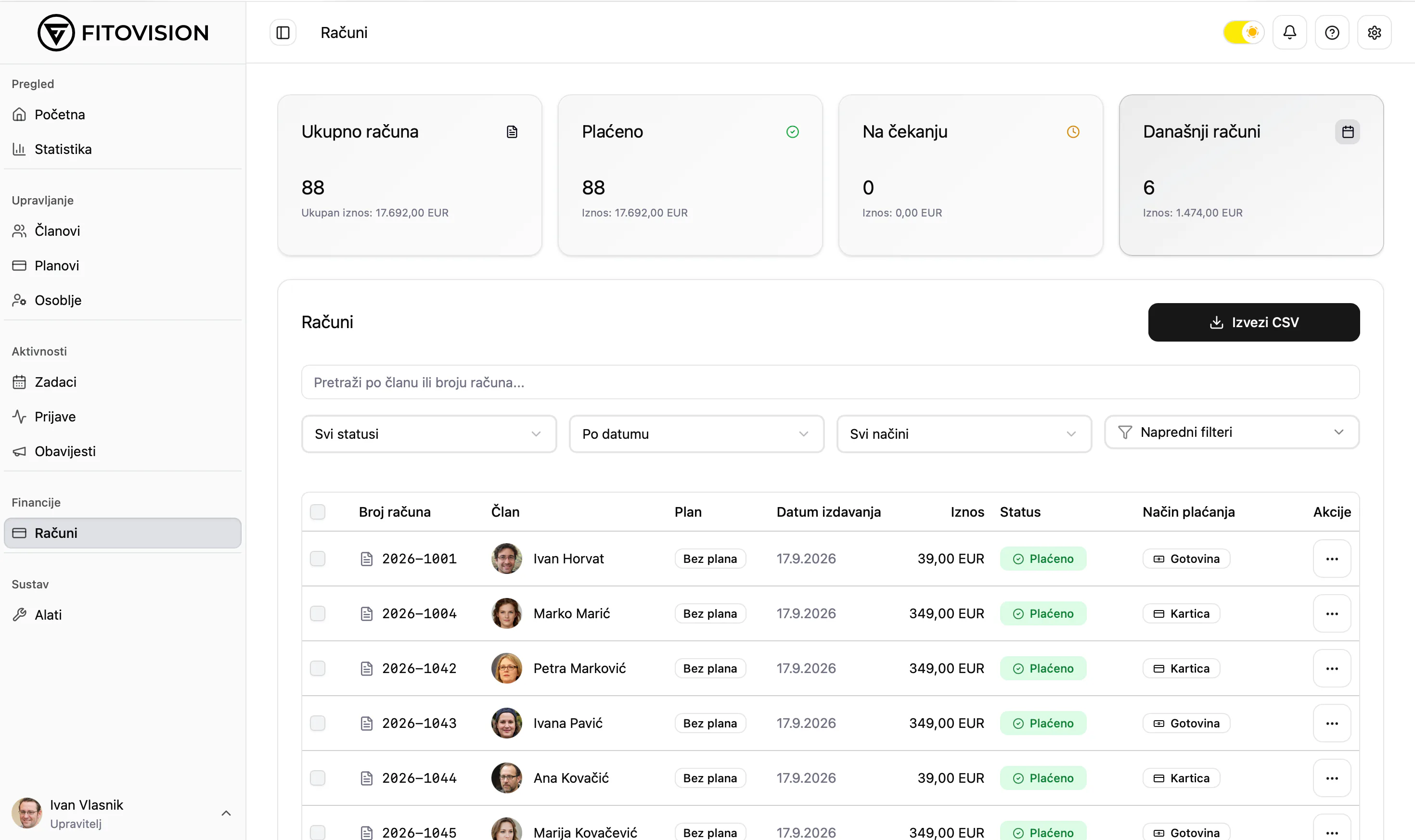This screenshot has width=1415, height=840.
Task: Open actions menu for invoice 2026-1001
Action: [1332, 559]
